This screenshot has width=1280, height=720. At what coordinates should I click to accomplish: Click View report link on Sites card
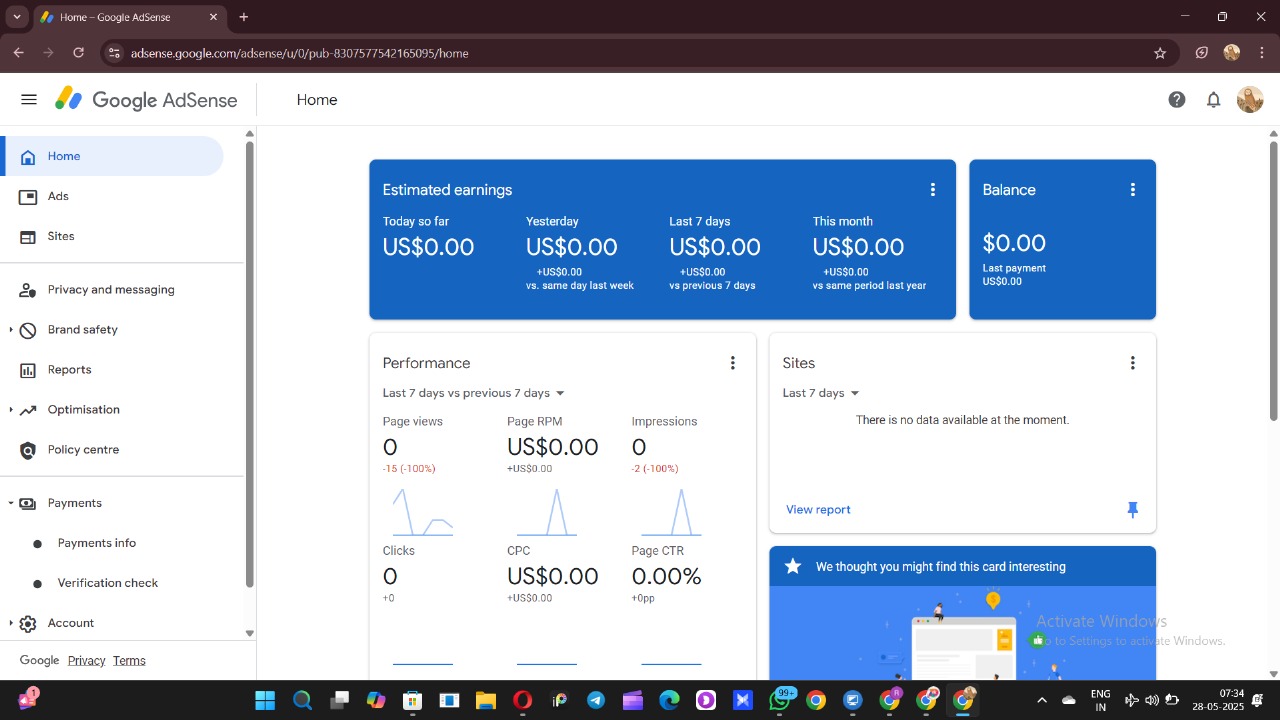tap(818, 509)
